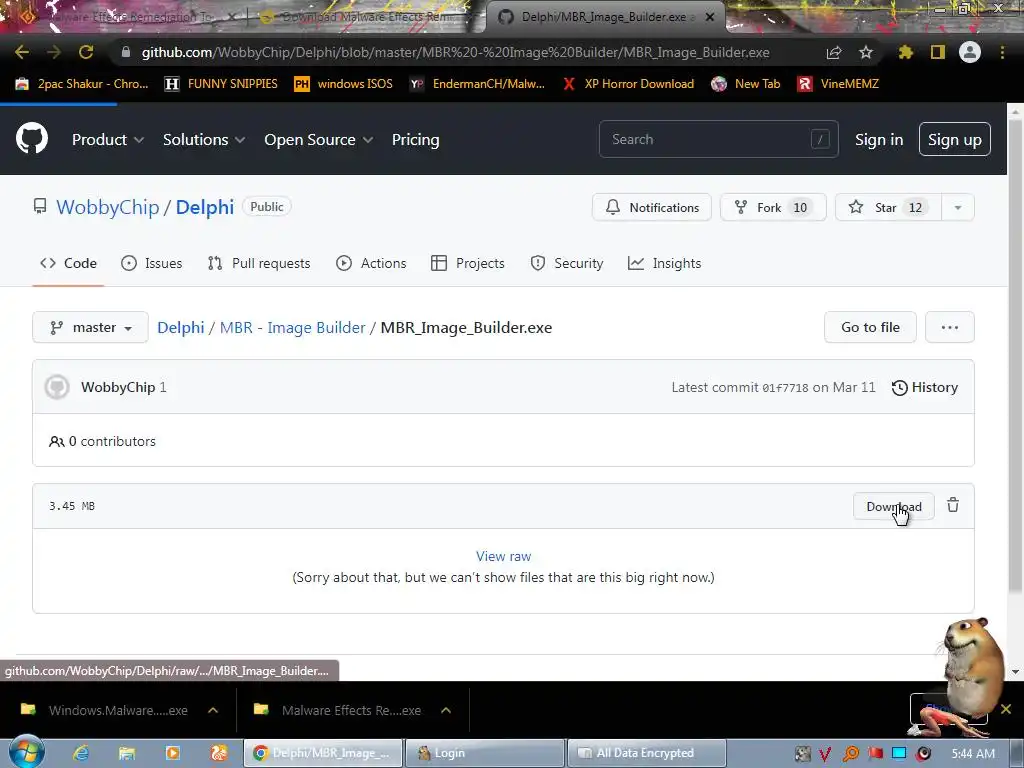Image resolution: width=1024 pixels, height=768 pixels.
Task: Click the Pricing link
Action: (415, 140)
